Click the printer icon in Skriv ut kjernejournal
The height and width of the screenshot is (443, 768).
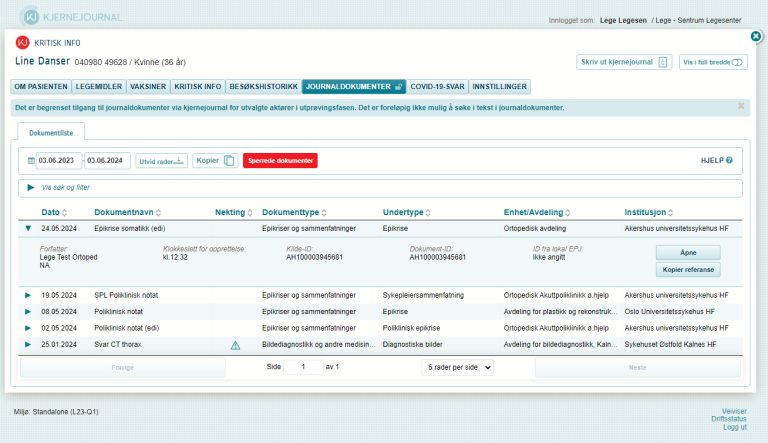click(x=663, y=62)
